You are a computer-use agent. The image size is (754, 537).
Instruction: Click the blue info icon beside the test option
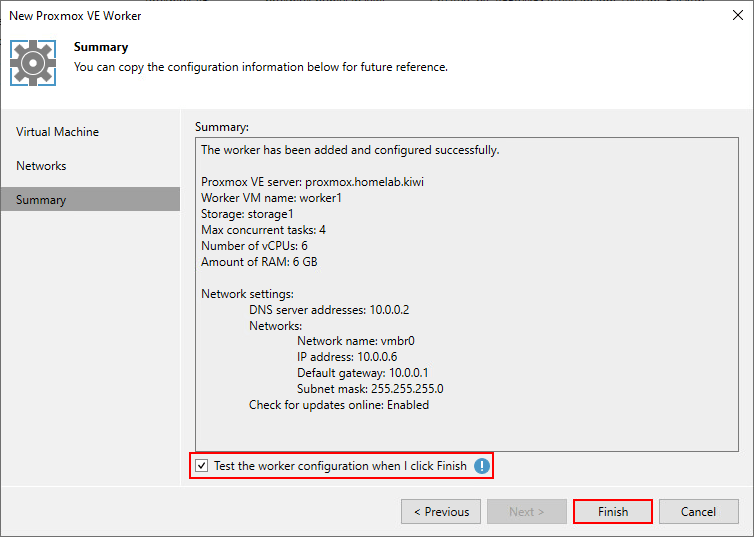coord(482,466)
